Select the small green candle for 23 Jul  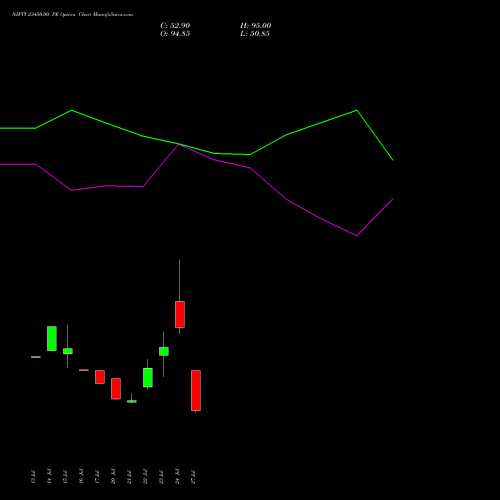point(164,351)
